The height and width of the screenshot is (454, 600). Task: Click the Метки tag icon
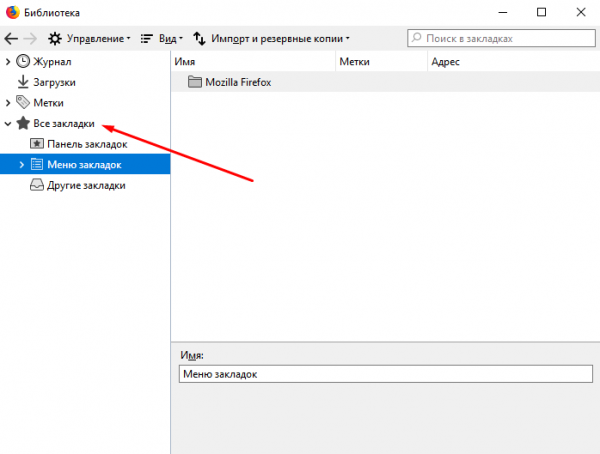[23, 103]
